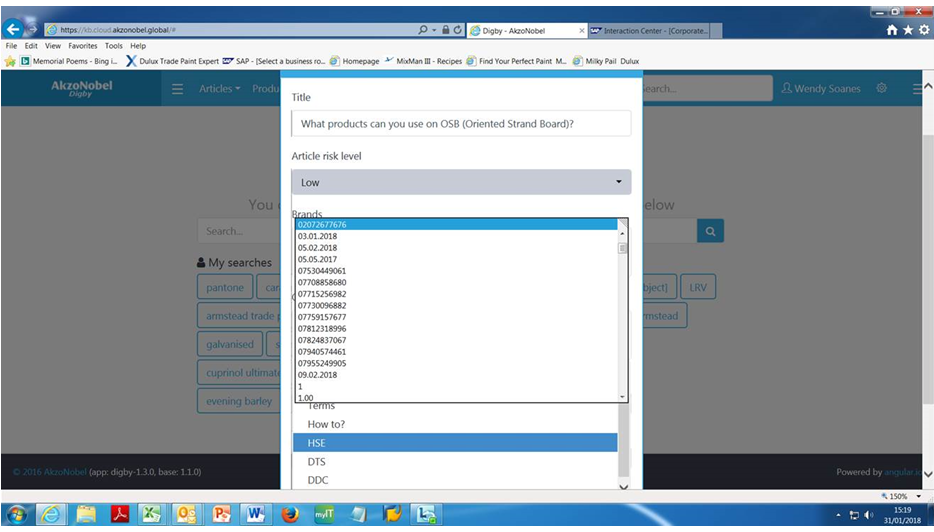934x532 pixels.
Task: Open the zoom level 150% dropdown arrow
Action: point(919,496)
